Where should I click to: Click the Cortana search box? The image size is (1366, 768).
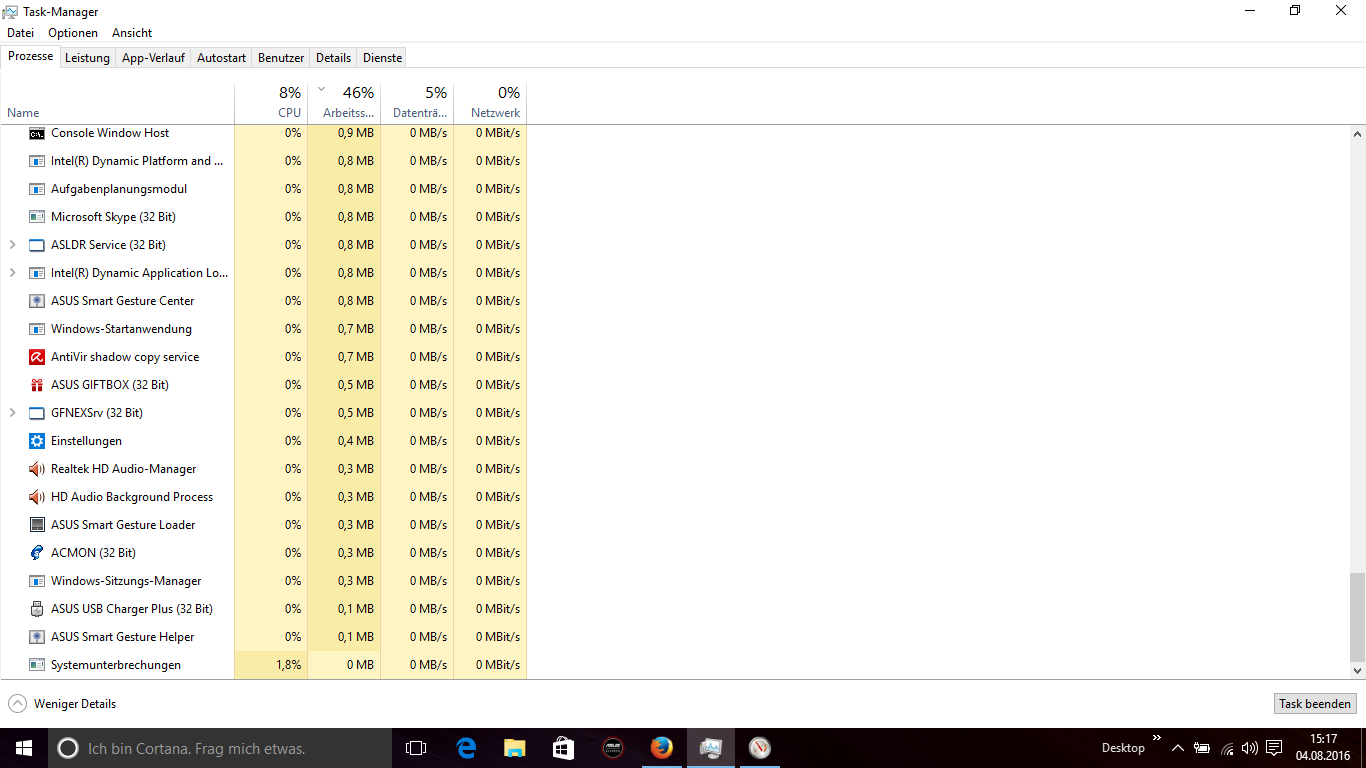220,748
